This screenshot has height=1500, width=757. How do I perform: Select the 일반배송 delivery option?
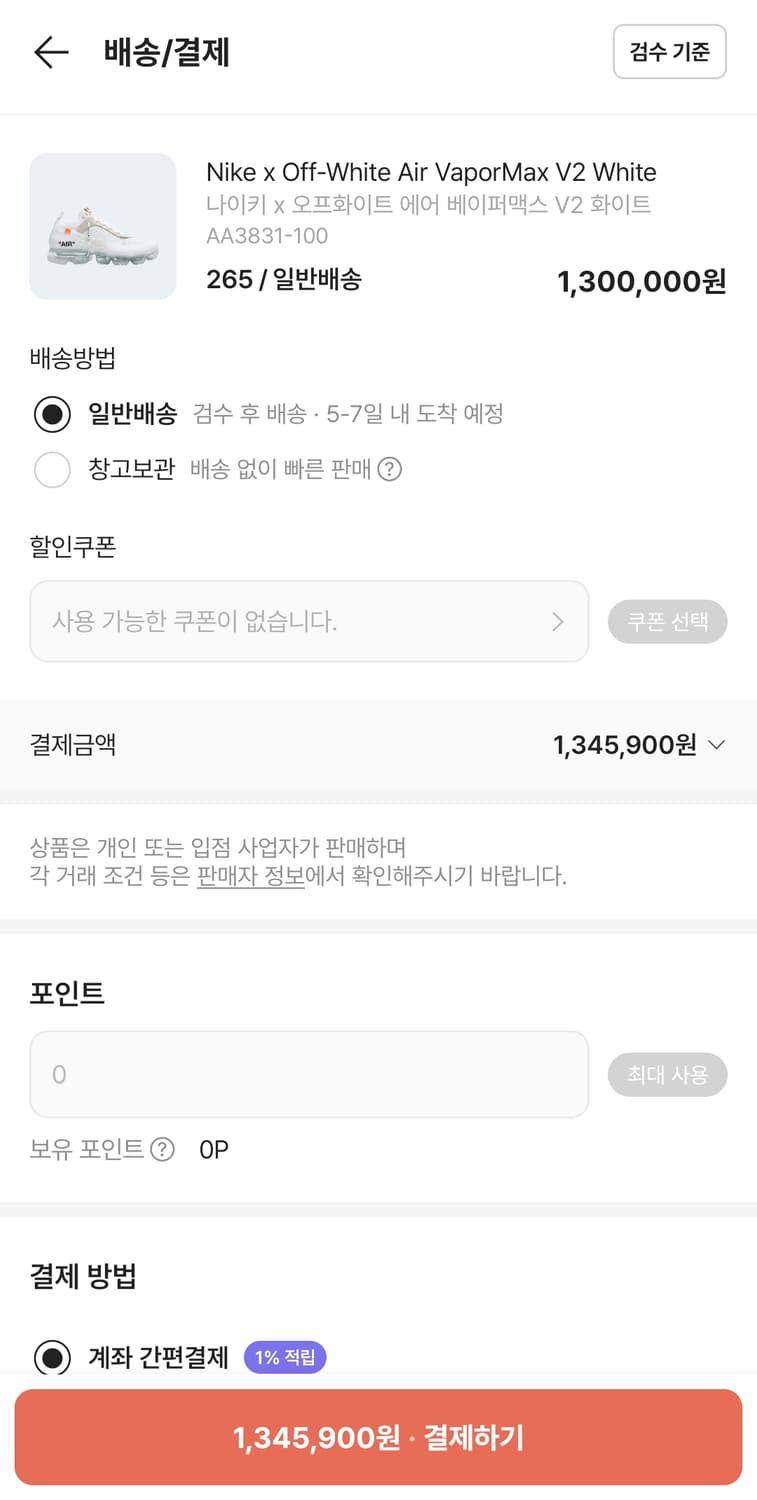point(52,414)
